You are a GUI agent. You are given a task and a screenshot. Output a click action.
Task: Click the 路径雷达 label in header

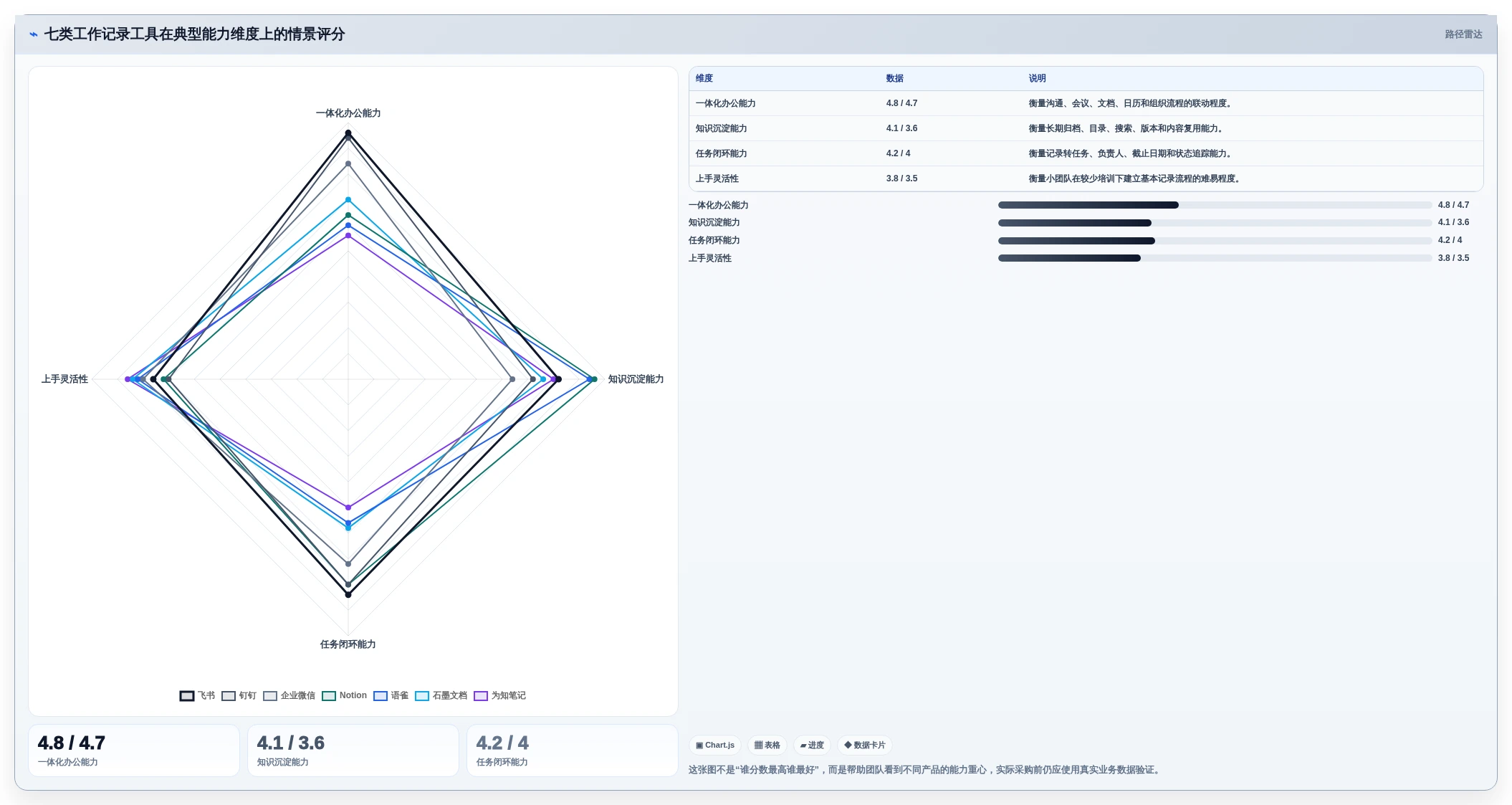coord(1463,34)
